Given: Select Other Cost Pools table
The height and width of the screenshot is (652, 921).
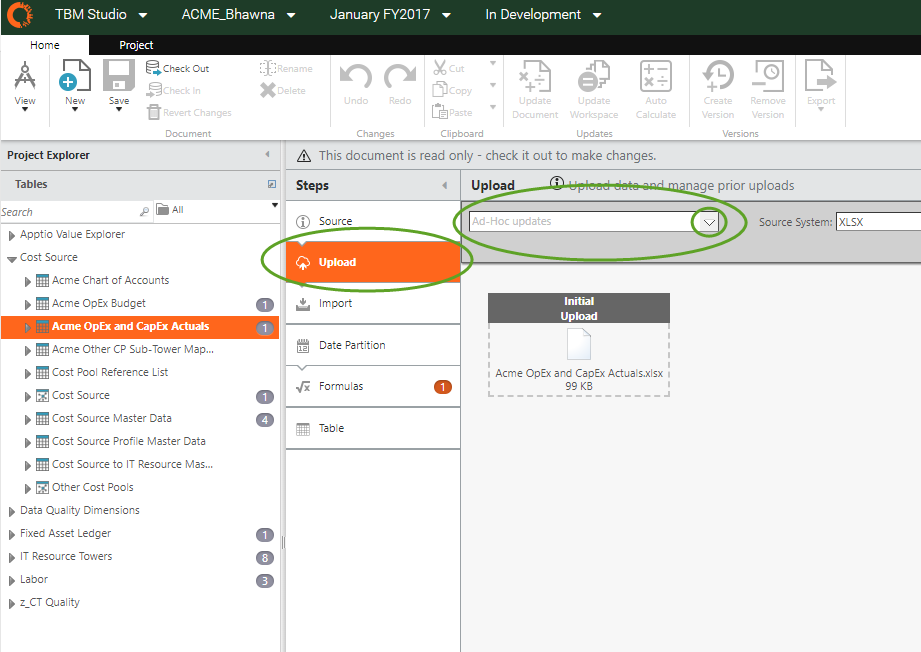Looking at the screenshot, I should pyautogui.click(x=93, y=487).
